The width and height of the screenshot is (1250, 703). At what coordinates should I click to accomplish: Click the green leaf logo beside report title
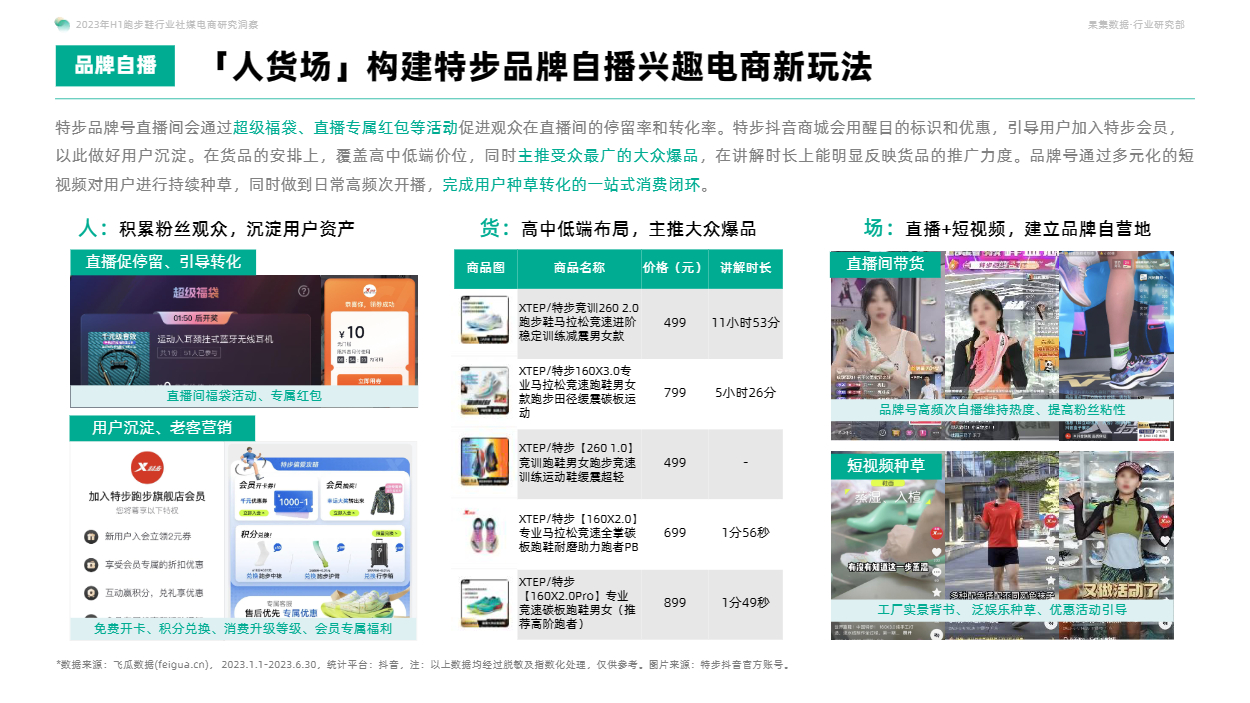(x=62, y=24)
